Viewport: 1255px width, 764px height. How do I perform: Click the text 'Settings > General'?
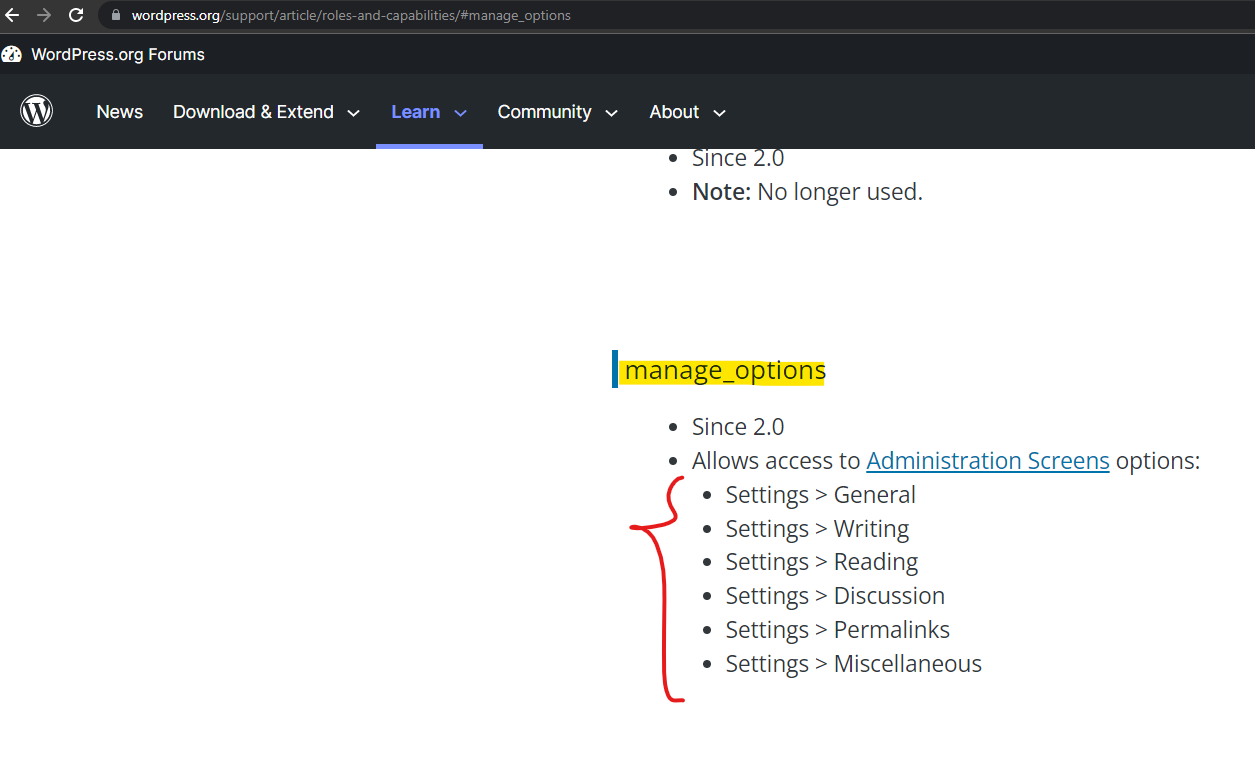(820, 495)
